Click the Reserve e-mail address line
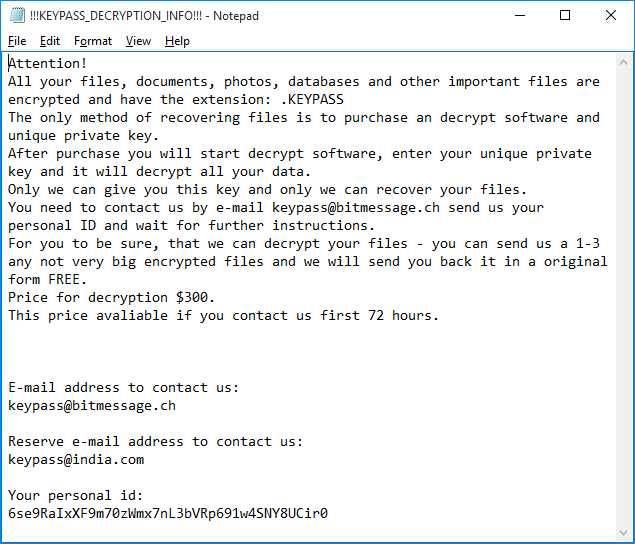 pos(155,442)
